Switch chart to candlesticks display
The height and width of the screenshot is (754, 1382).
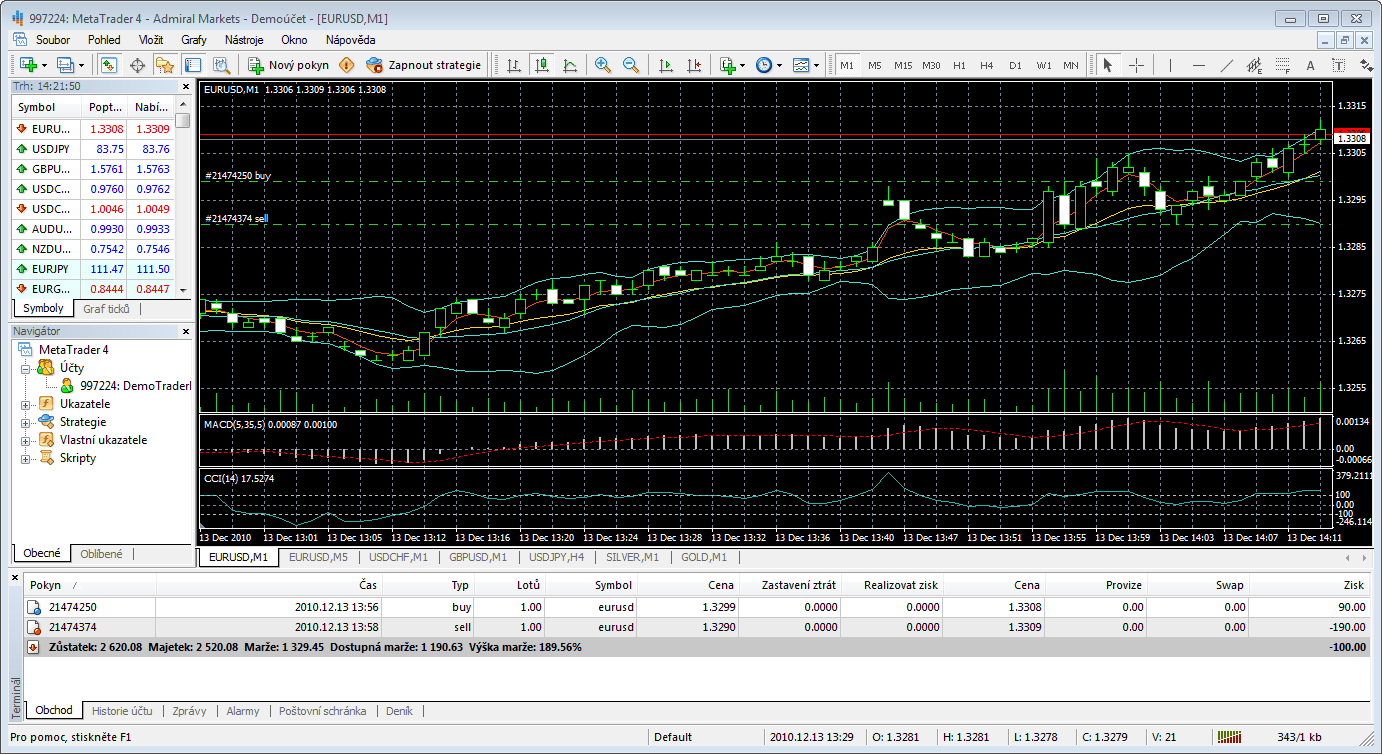click(x=542, y=65)
